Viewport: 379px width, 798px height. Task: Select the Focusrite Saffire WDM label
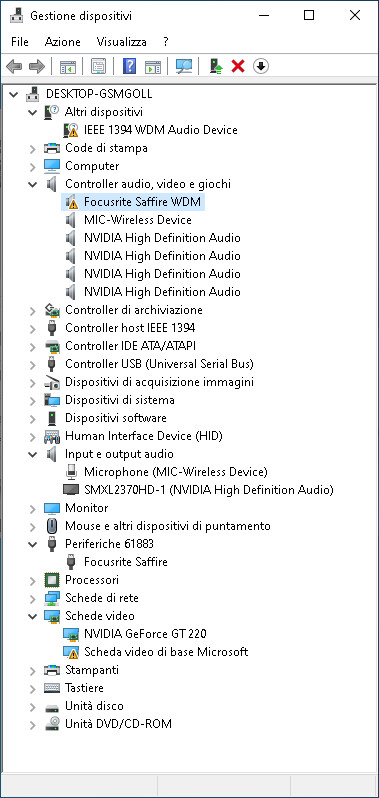pos(142,202)
